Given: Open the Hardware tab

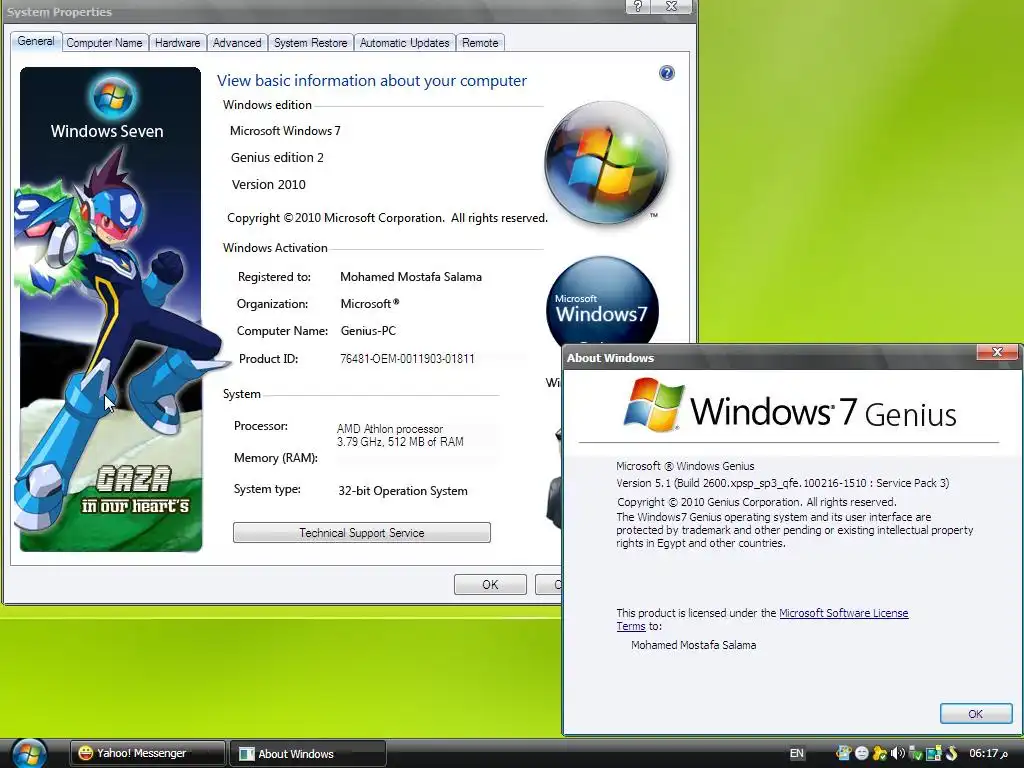Looking at the screenshot, I should (x=178, y=42).
